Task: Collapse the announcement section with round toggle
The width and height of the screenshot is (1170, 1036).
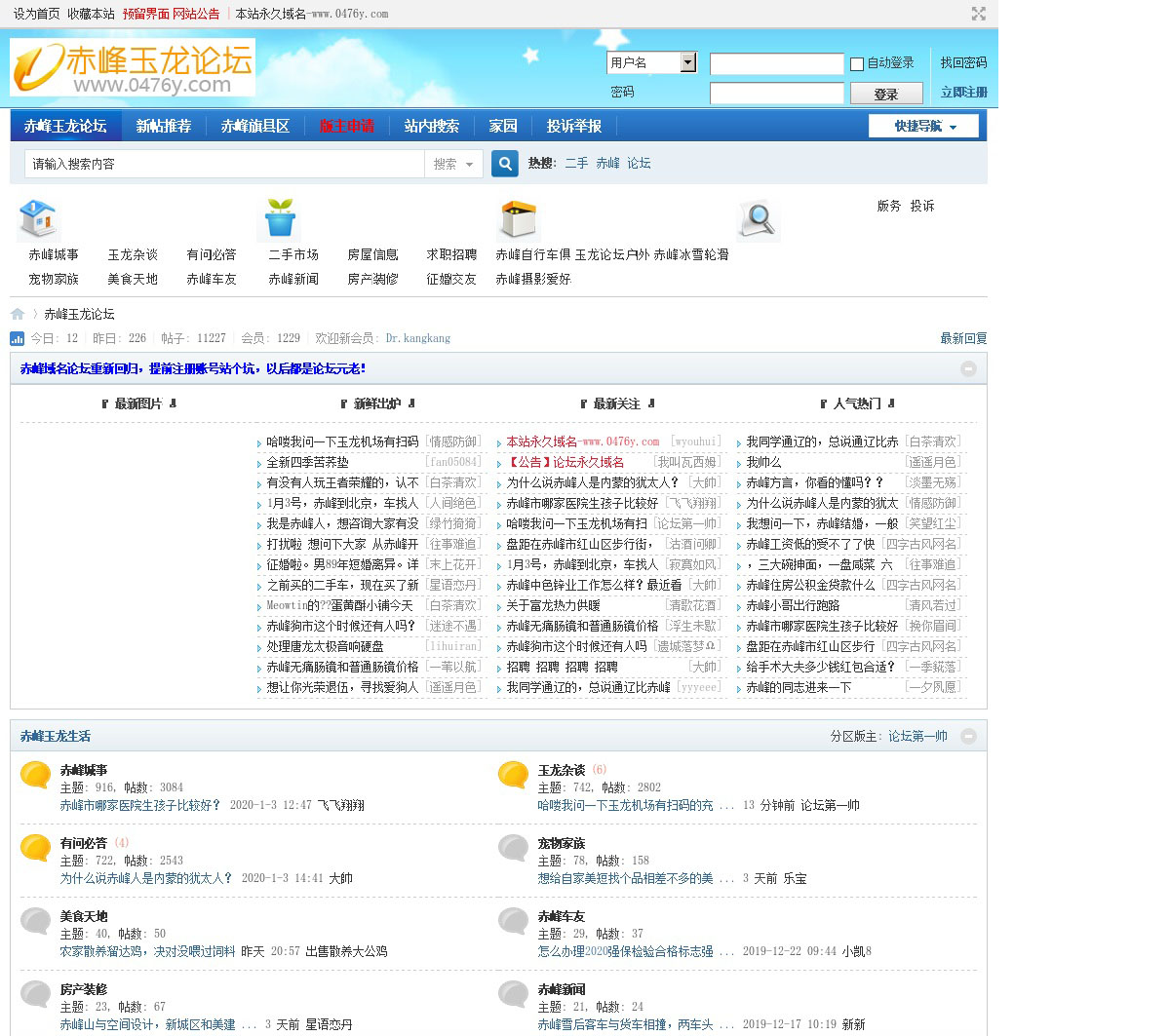Action: point(968,368)
